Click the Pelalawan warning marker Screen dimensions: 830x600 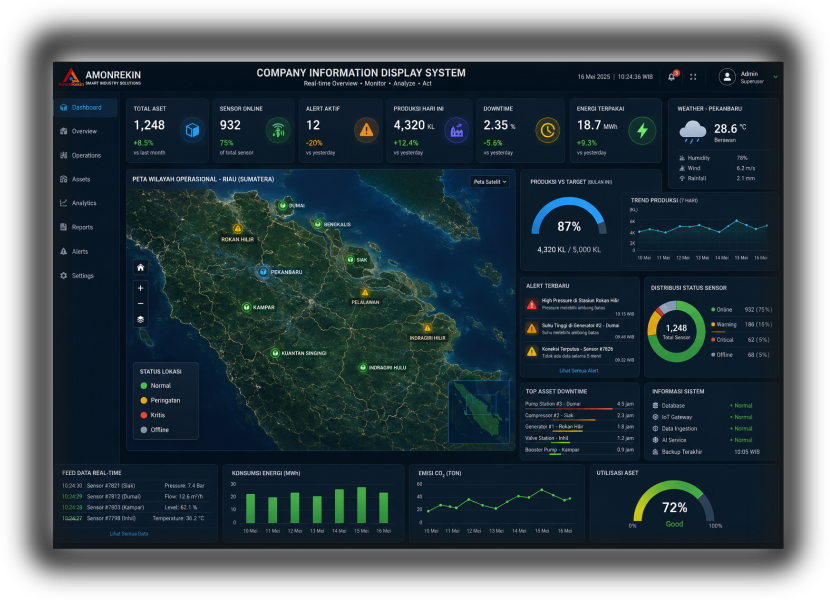(365, 292)
